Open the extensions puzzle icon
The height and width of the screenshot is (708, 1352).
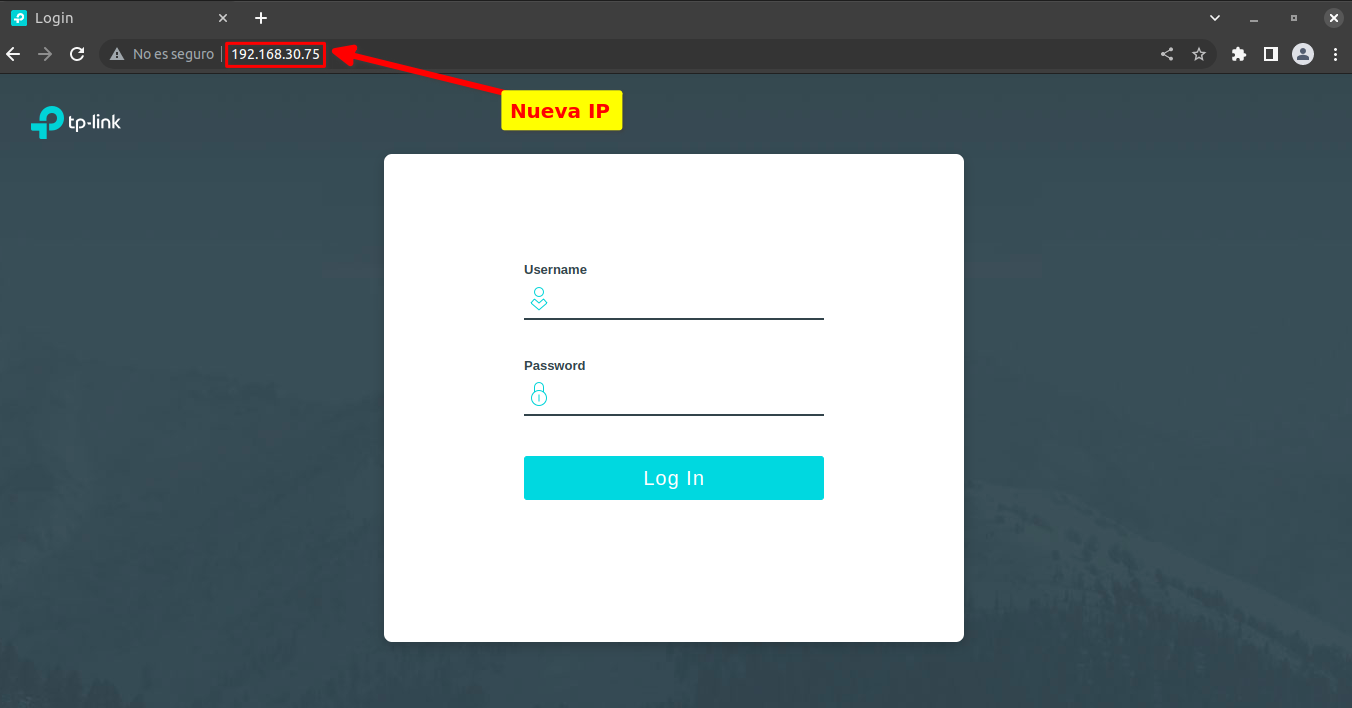pos(1239,54)
